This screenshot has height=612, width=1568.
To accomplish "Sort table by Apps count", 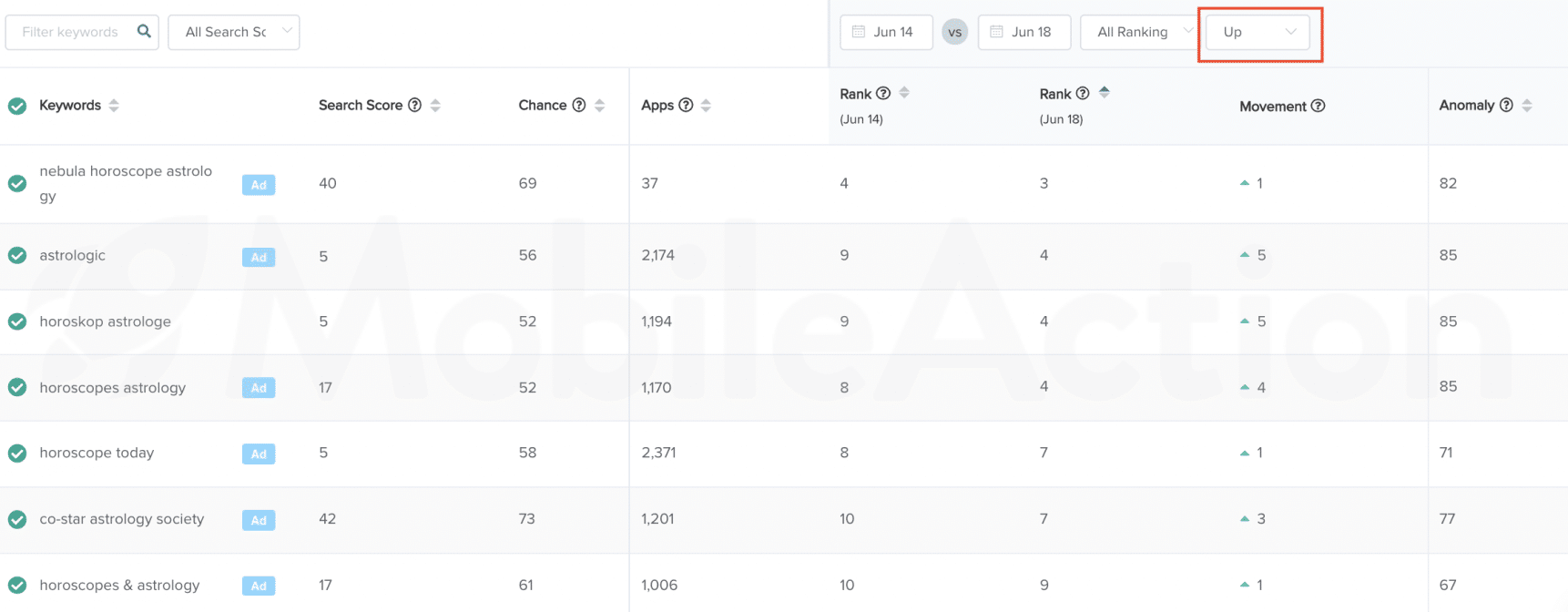I will (706, 106).
